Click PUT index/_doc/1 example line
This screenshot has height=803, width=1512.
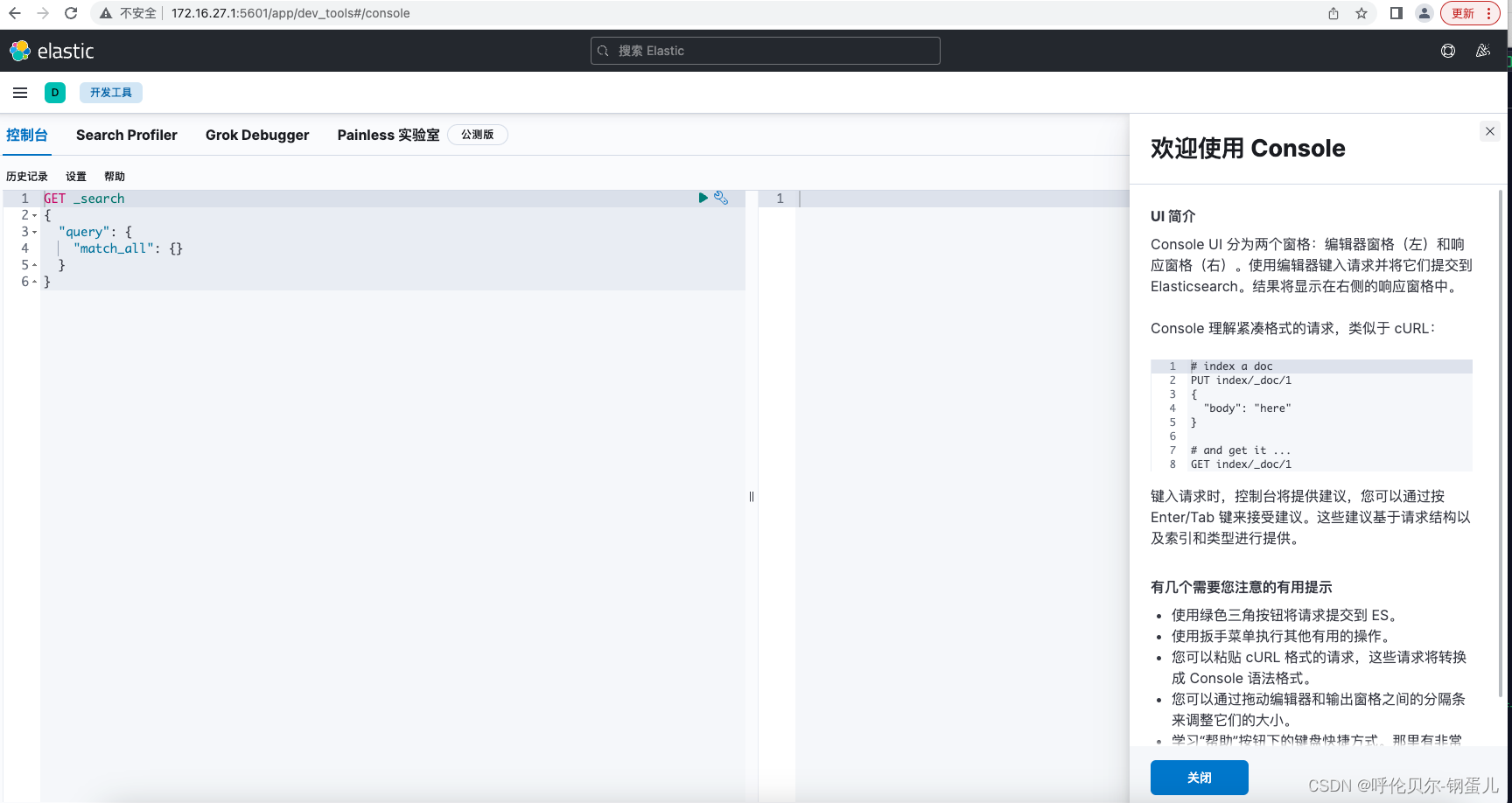pos(1241,381)
